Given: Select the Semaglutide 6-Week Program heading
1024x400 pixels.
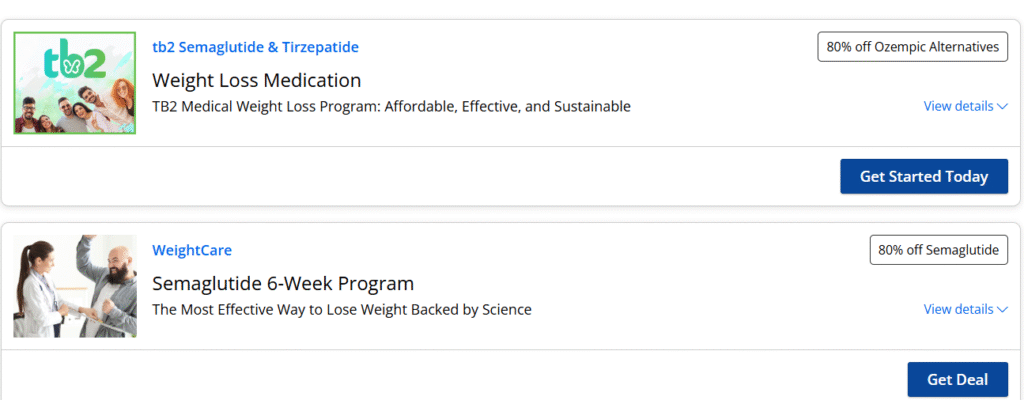Looking at the screenshot, I should (283, 284).
